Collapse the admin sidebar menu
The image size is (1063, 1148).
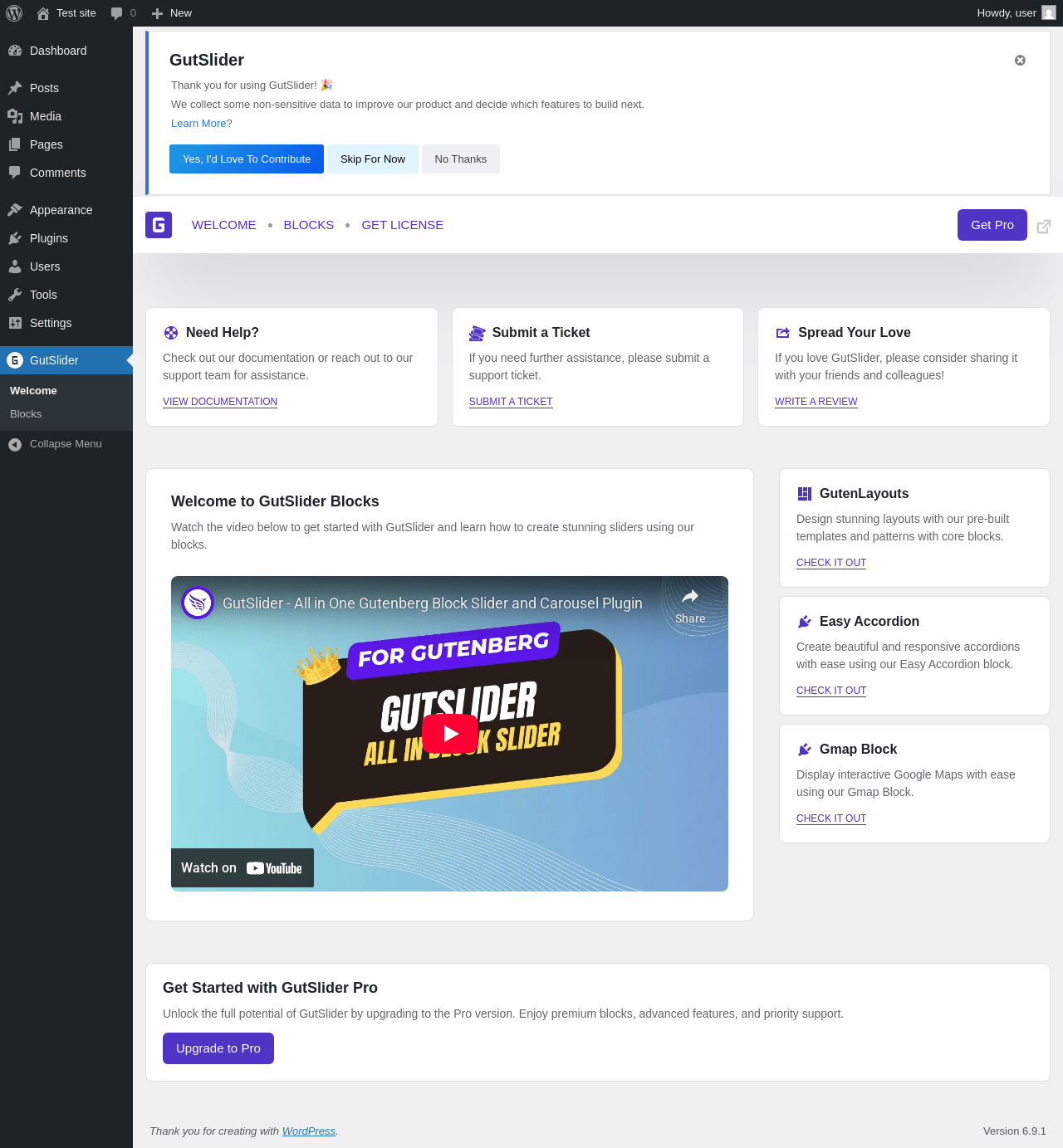coord(56,444)
